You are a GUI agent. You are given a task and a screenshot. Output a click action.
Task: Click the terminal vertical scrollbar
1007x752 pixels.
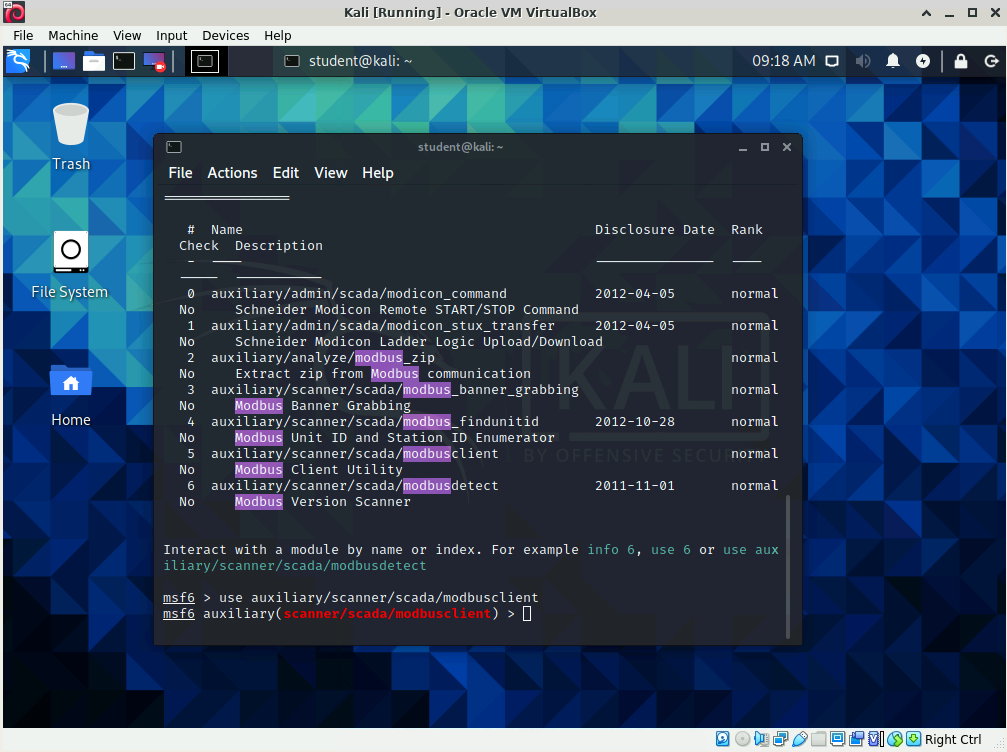(x=788, y=566)
